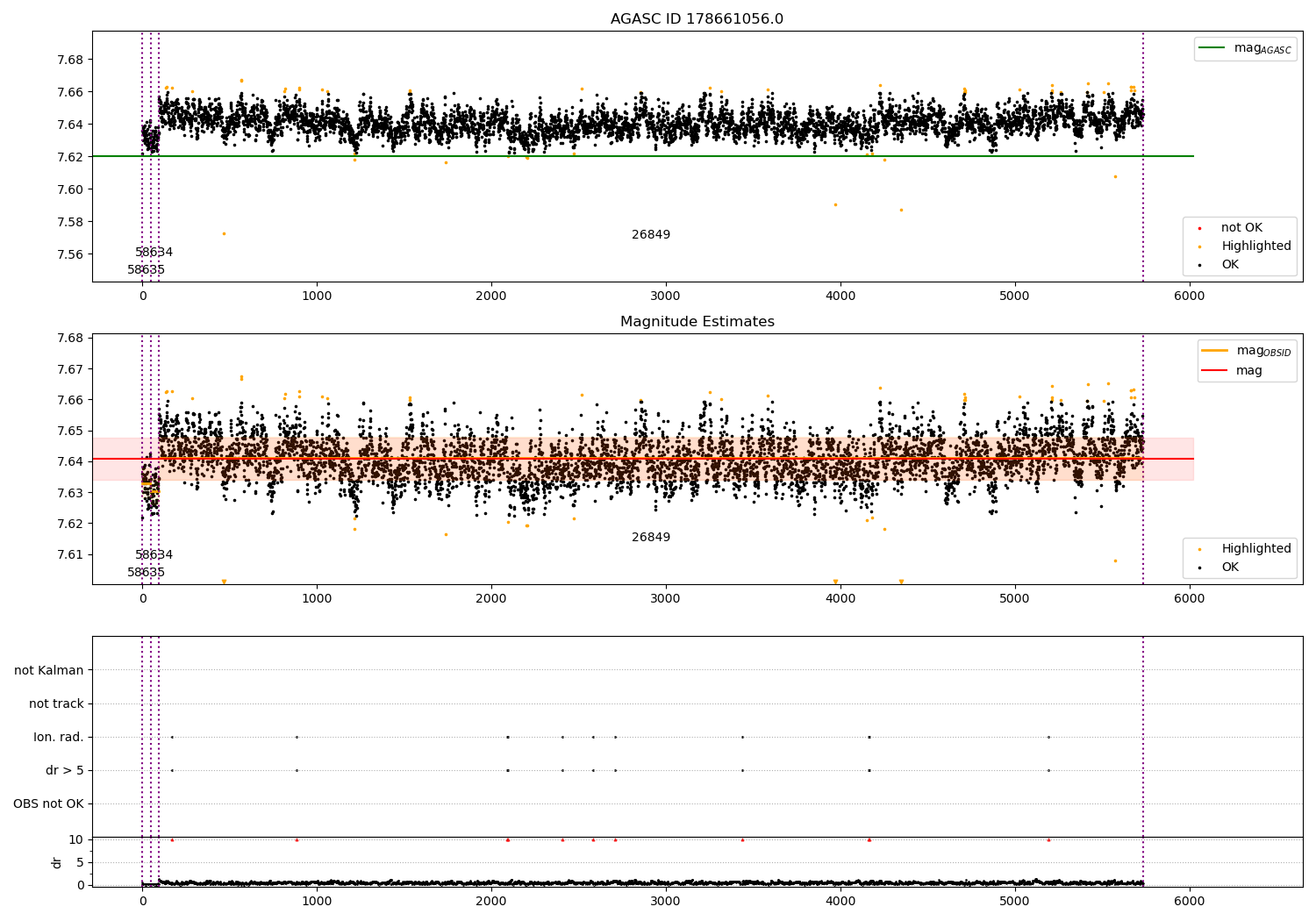Click the 'not OK' legend entry
1316x921 pixels.
[x=1241, y=228]
